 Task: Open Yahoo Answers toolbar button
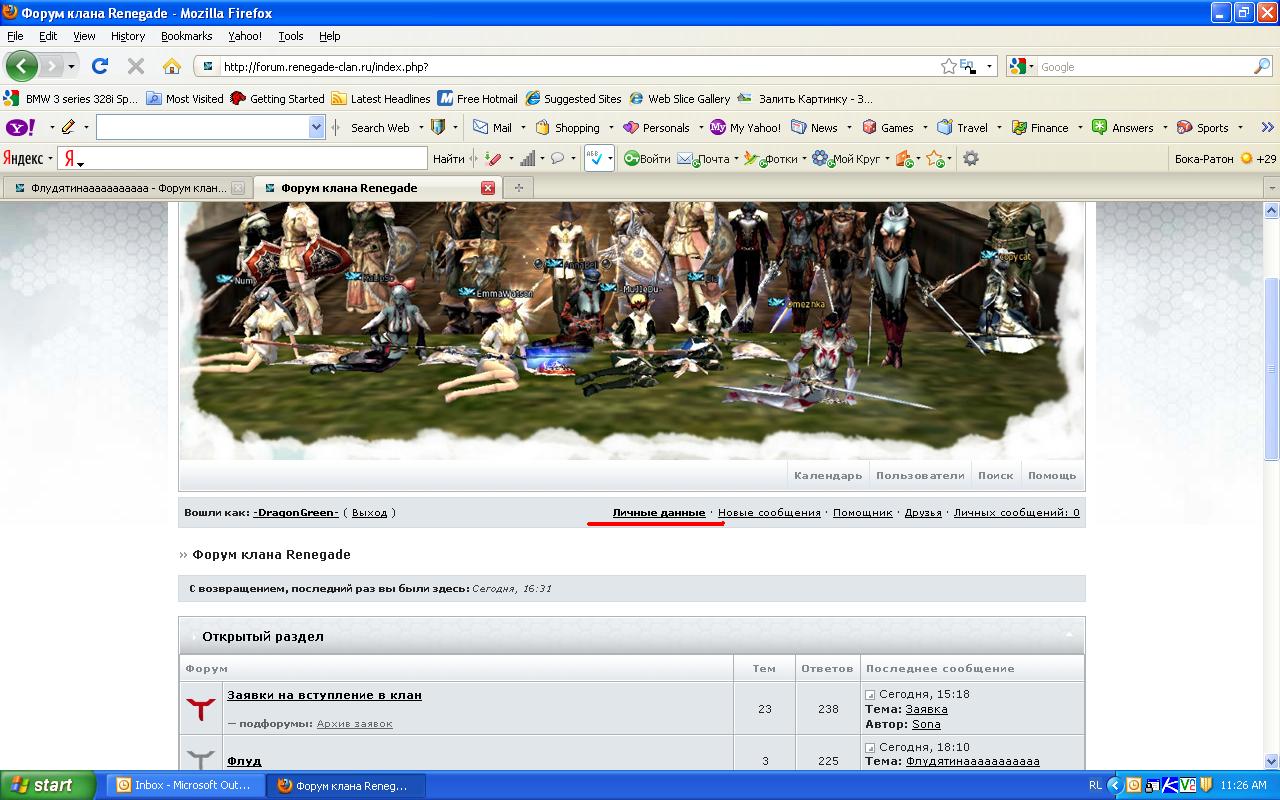(x=1122, y=127)
